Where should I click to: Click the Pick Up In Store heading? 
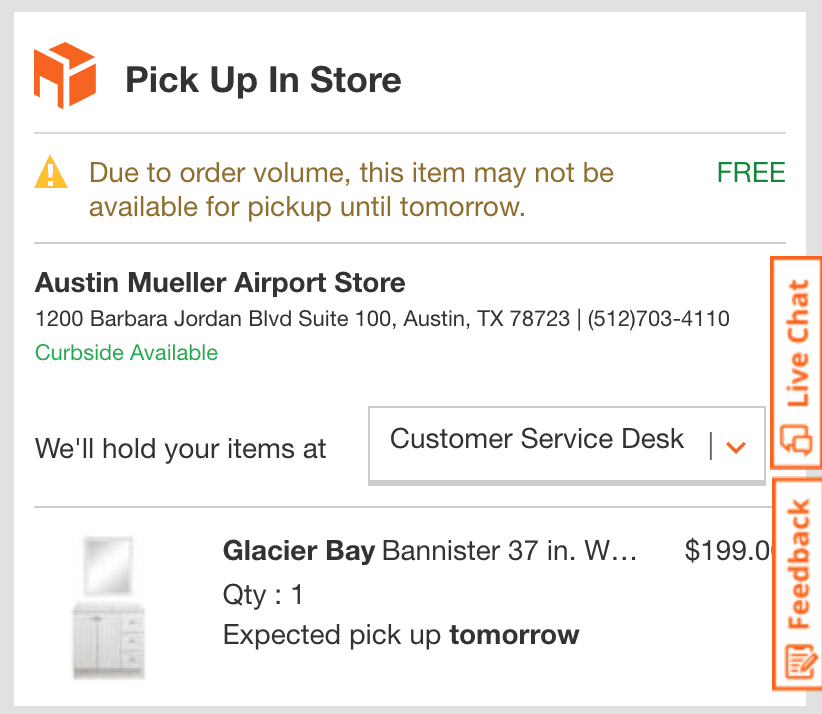[263, 80]
